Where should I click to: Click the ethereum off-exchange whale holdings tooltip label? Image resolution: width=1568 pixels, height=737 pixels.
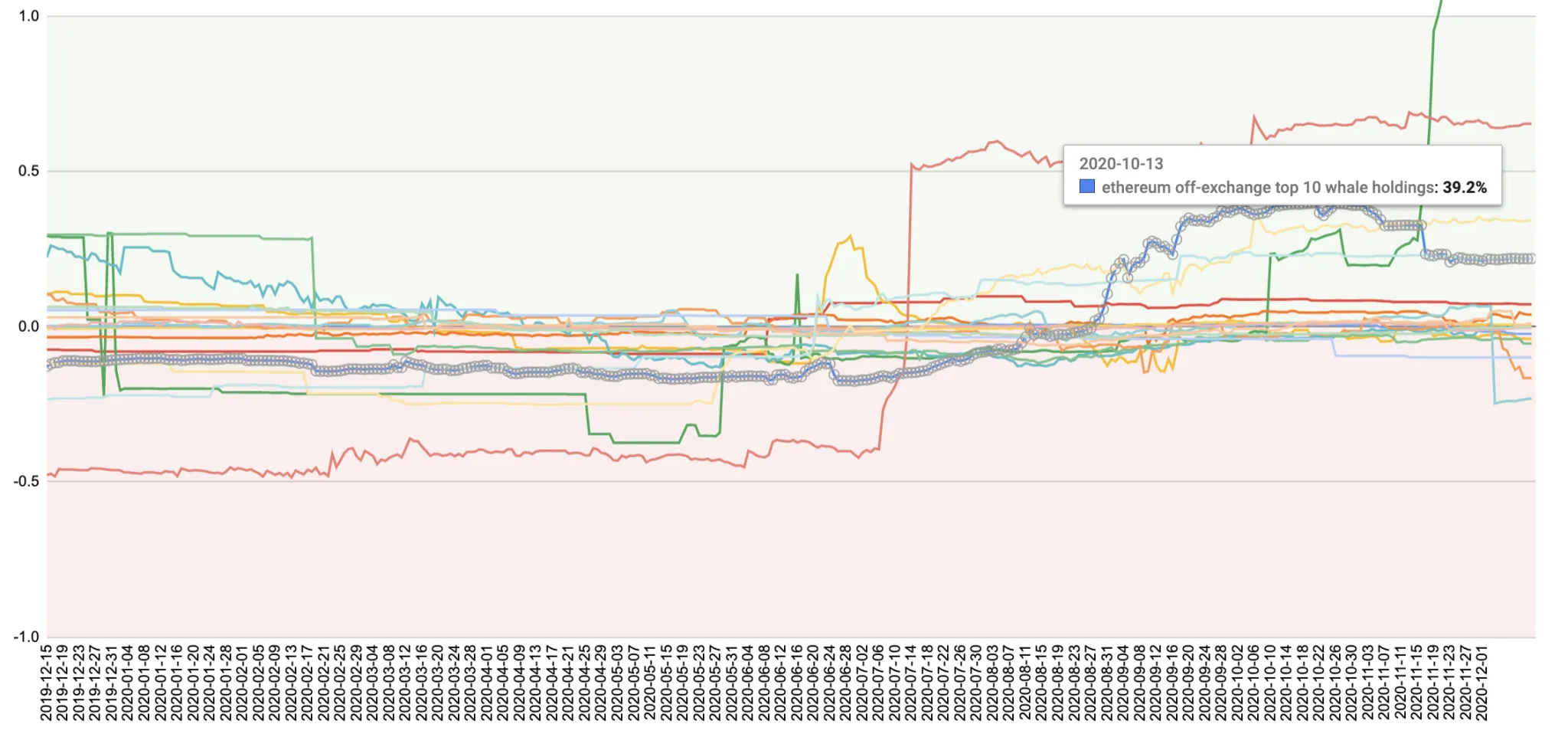pos(1269,188)
